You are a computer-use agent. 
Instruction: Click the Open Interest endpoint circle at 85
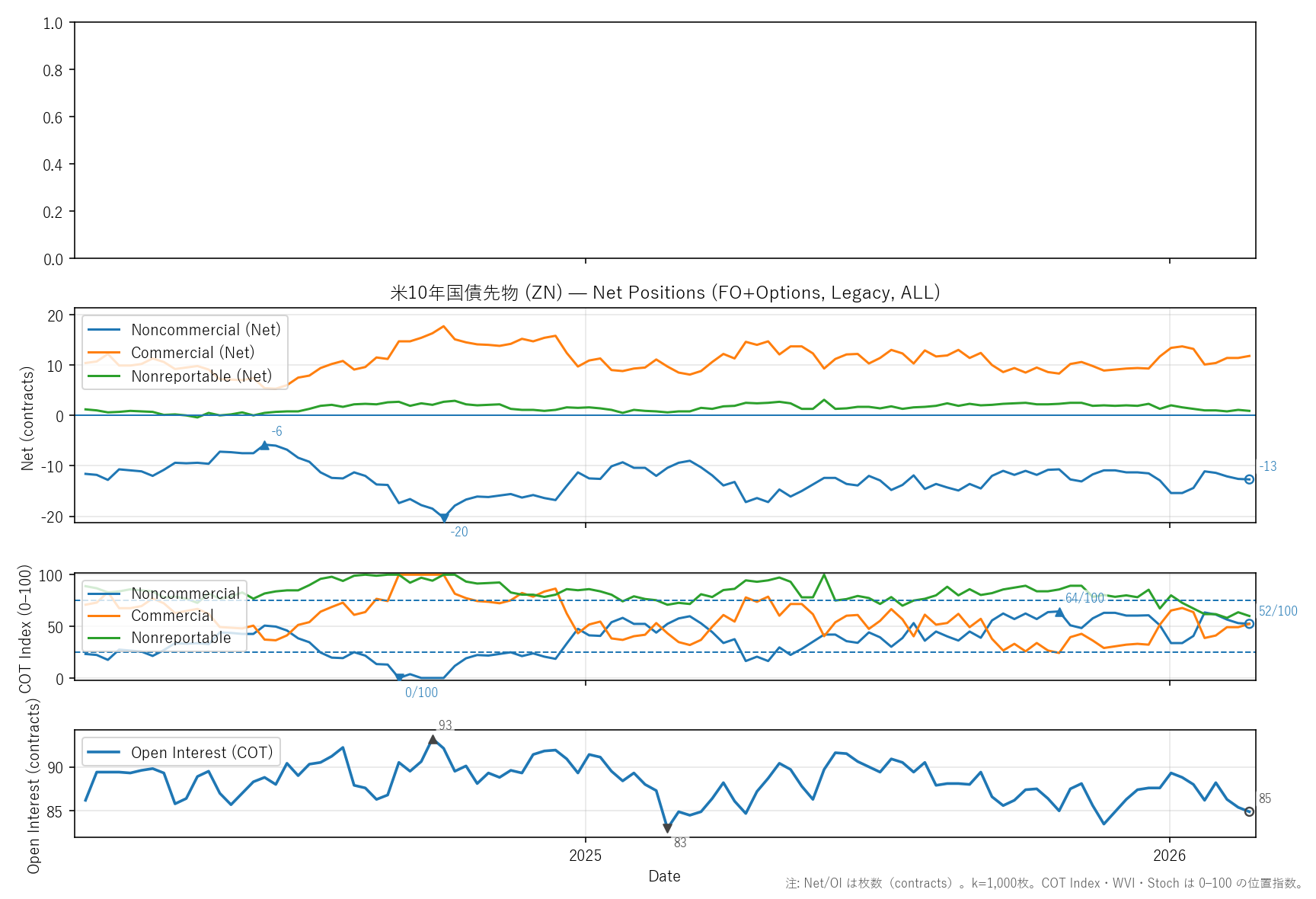tap(1249, 812)
